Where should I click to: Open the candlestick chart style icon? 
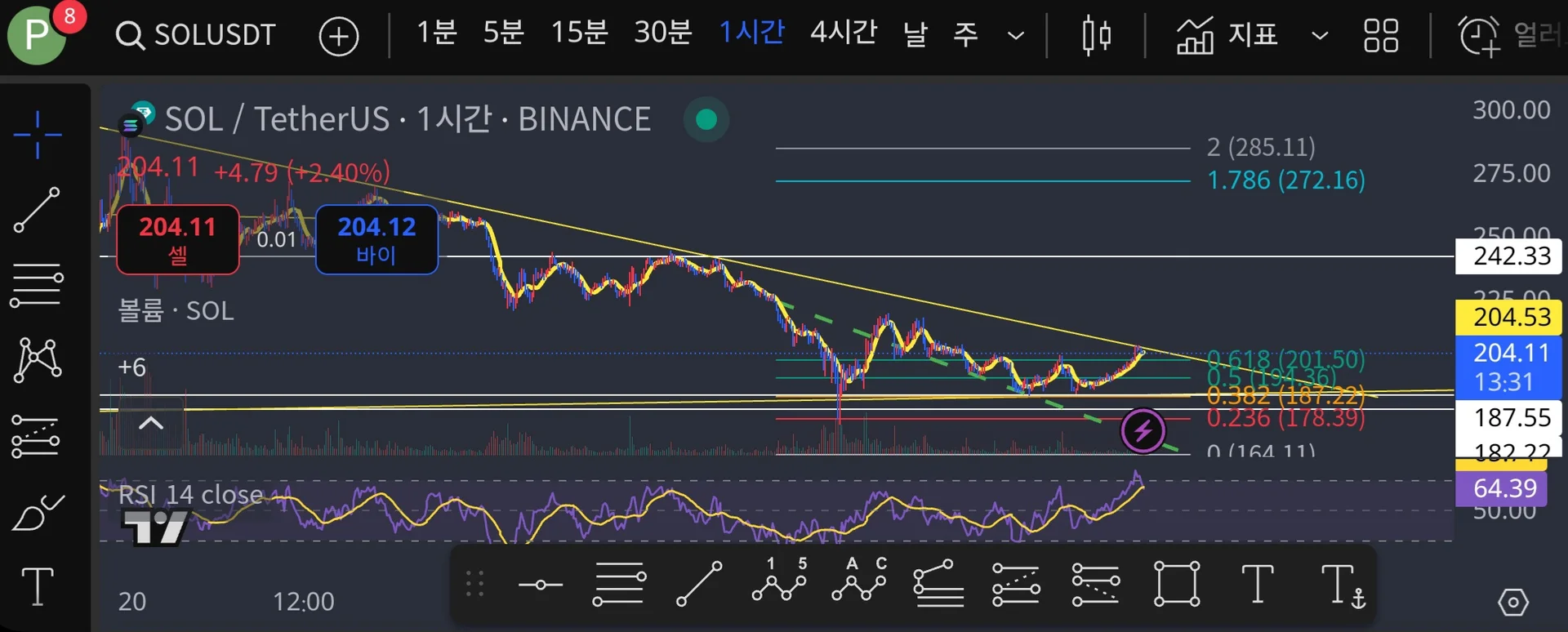click(x=1096, y=35)
